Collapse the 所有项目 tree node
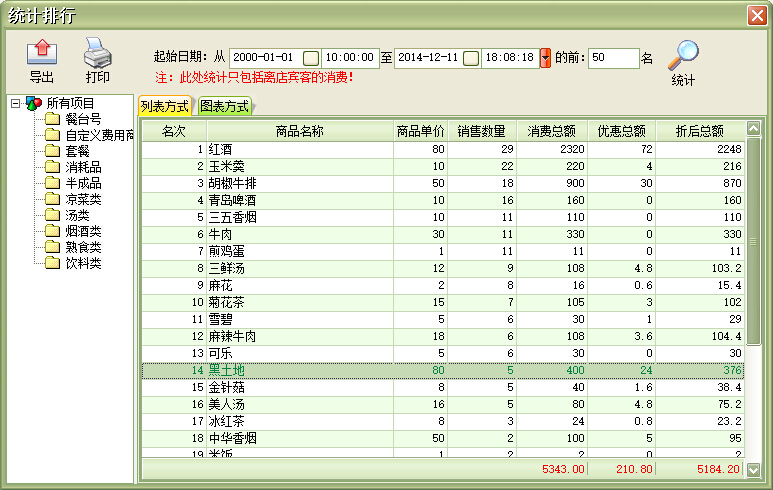 point(15,103)
